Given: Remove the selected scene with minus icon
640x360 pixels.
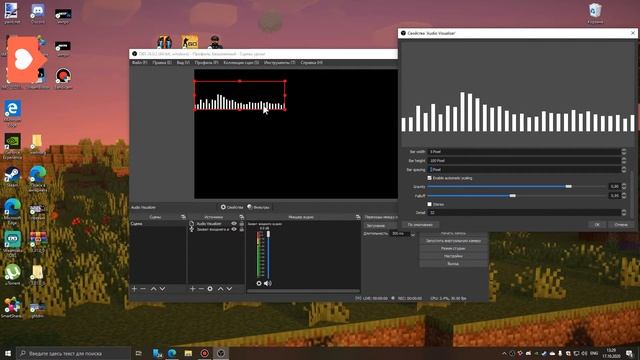Looking at the screenshot, I should pyautogui.click(x=143, y=289).
